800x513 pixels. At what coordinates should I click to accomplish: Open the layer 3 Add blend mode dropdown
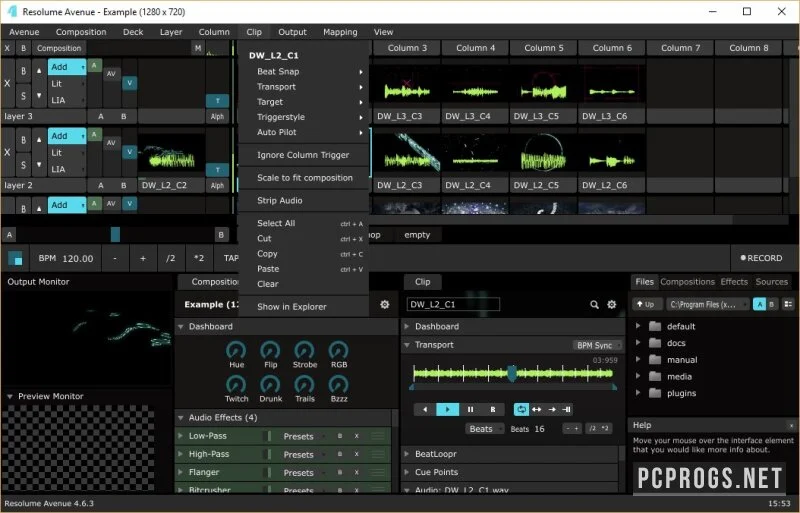pos(67,67)
